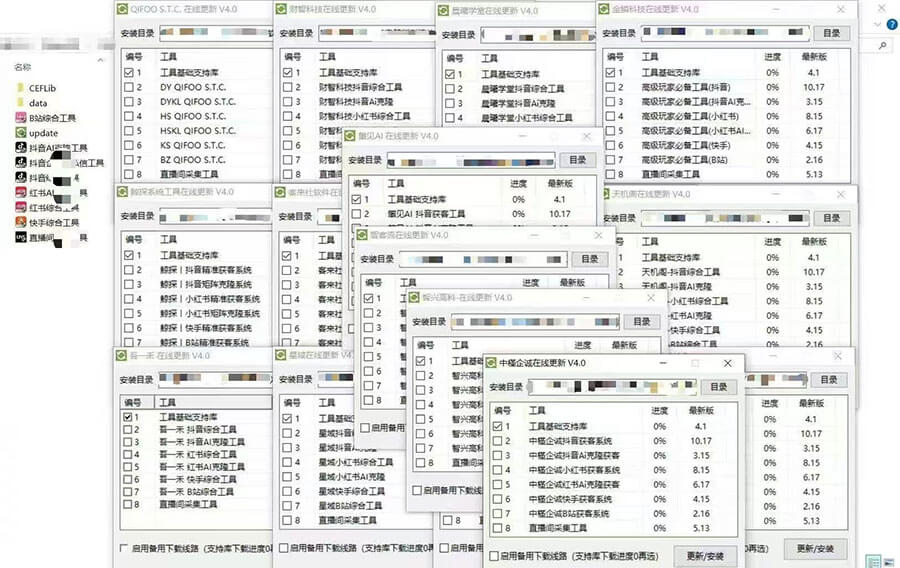900x568 pixels.
Task: Check 星域小红书综合工具 checkbox
Action: (287, 462)
